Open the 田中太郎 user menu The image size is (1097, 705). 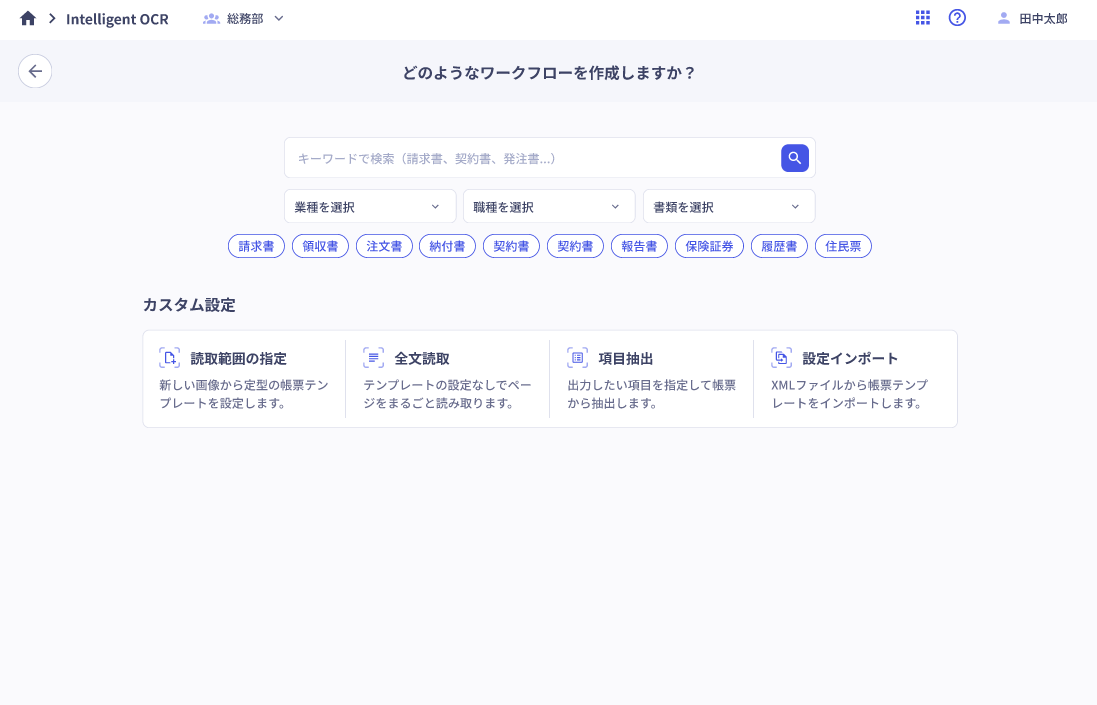(1032, 18)
